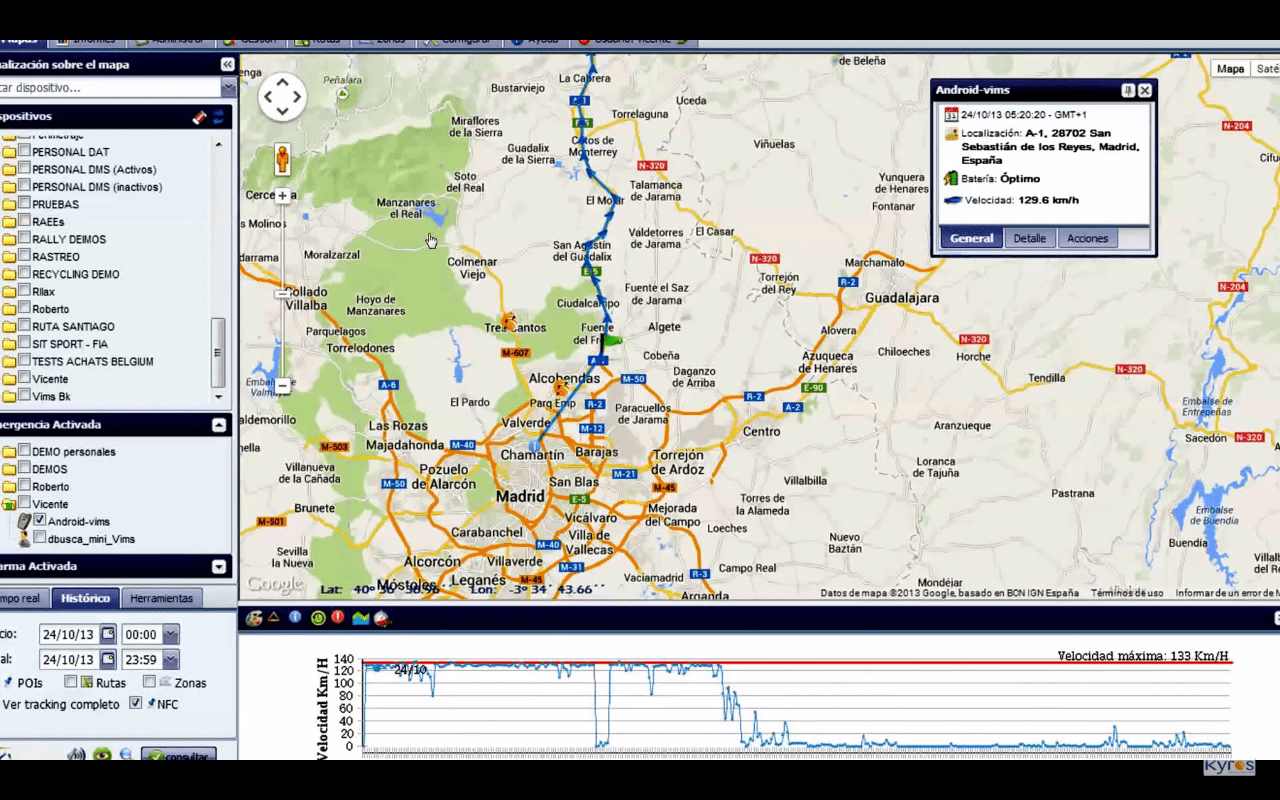Click the device tree scroll-down arrow
The image size is (1280, 800).
pyautogui.click(x=219, y=397)
